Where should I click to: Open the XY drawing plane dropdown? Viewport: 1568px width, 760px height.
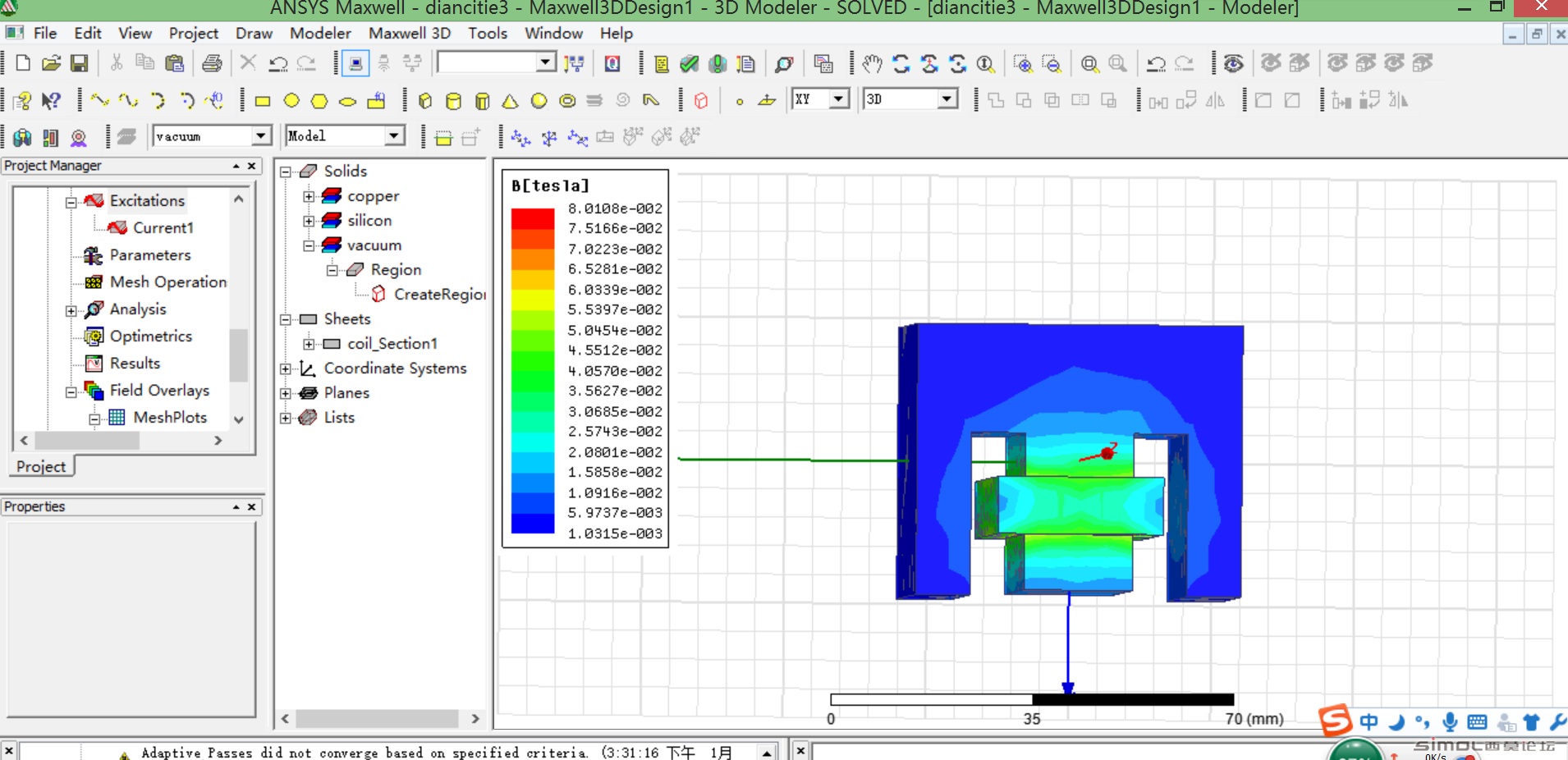coord(838,99)
